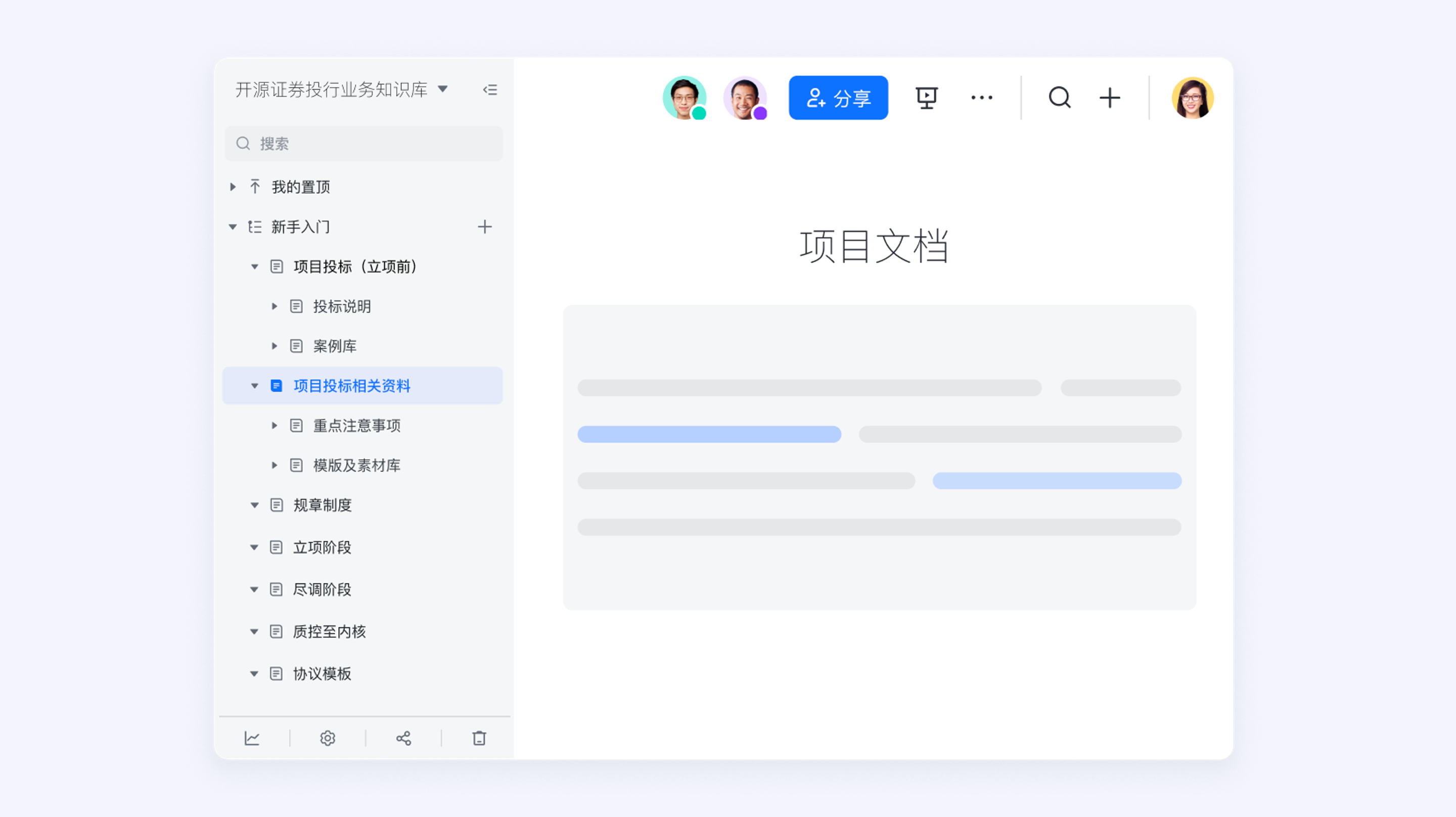
Task: Collapse the sidebar with the fold icon
Action: tap(490, 90)
